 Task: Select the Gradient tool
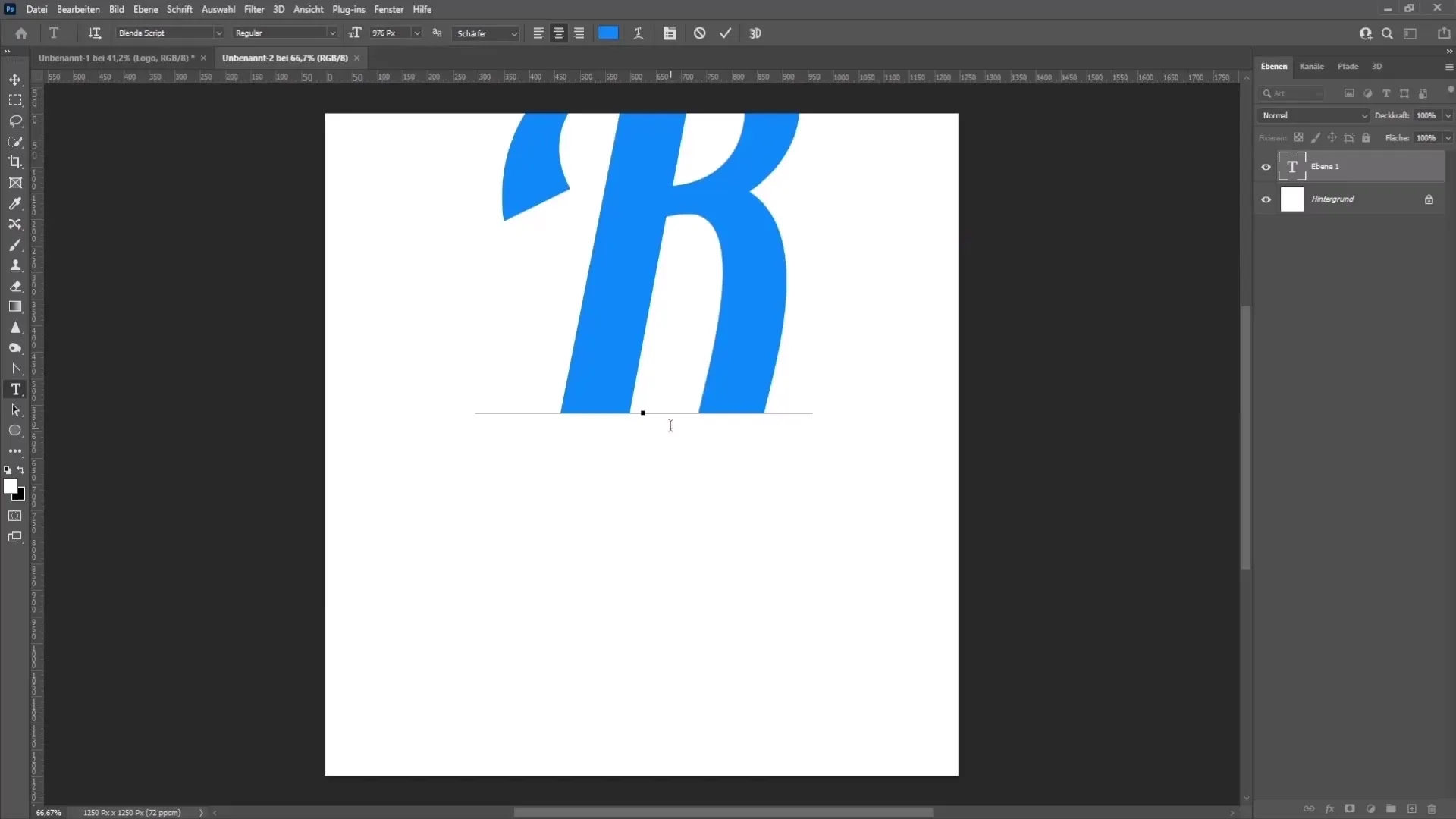[x=15, y=306]
